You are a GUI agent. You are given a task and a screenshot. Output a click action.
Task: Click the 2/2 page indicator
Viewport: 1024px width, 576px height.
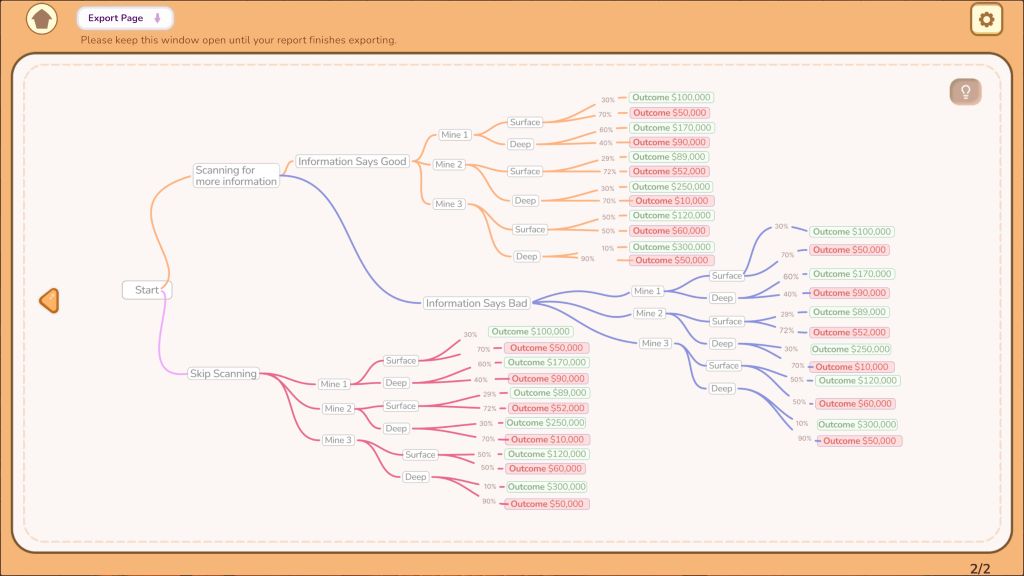pos(979,568)
